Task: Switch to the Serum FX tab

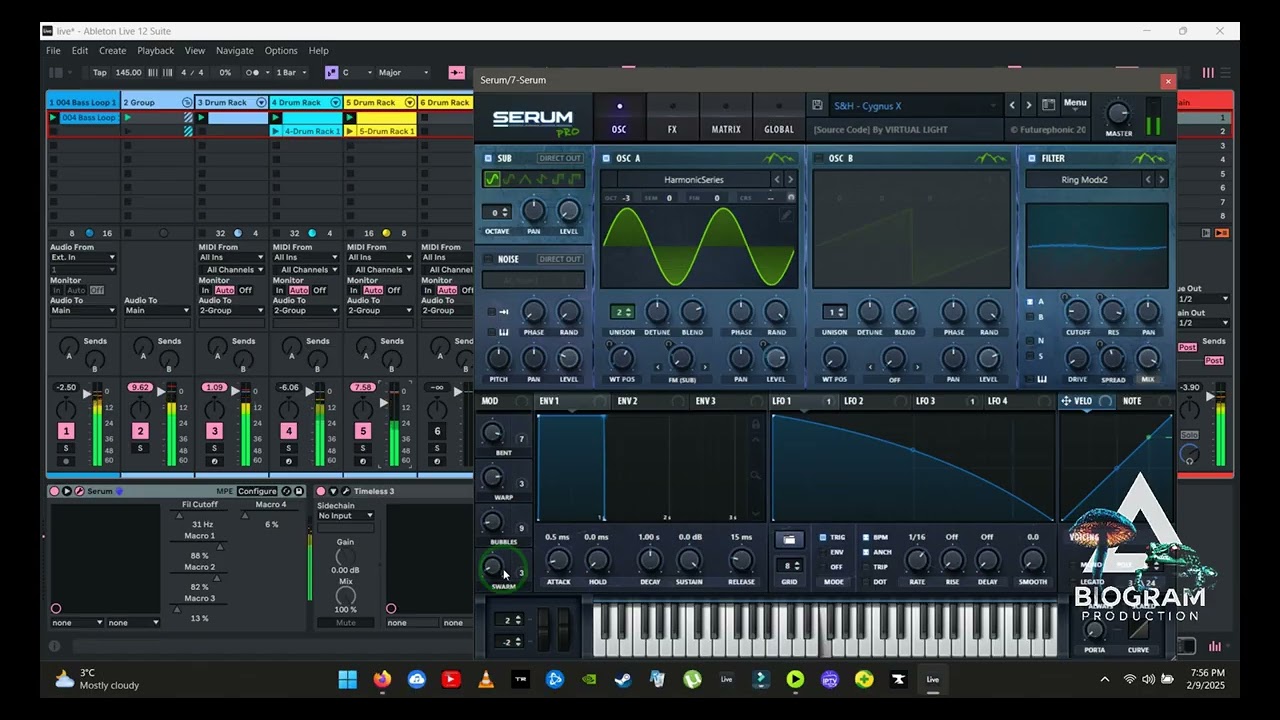Action: coord(672,119)
